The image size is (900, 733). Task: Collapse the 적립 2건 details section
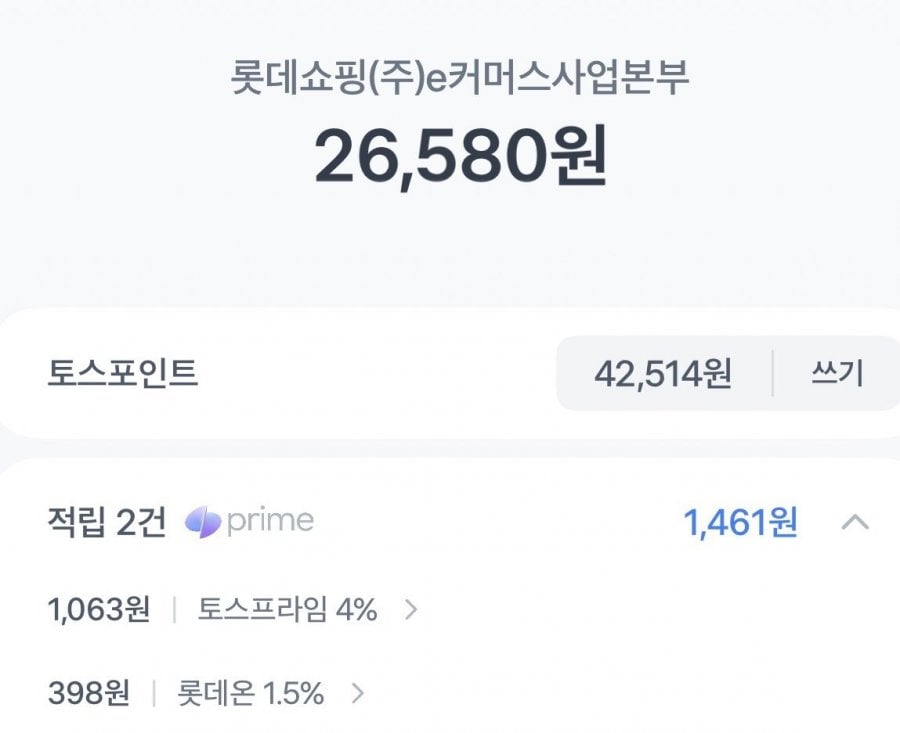pos(855,522)
